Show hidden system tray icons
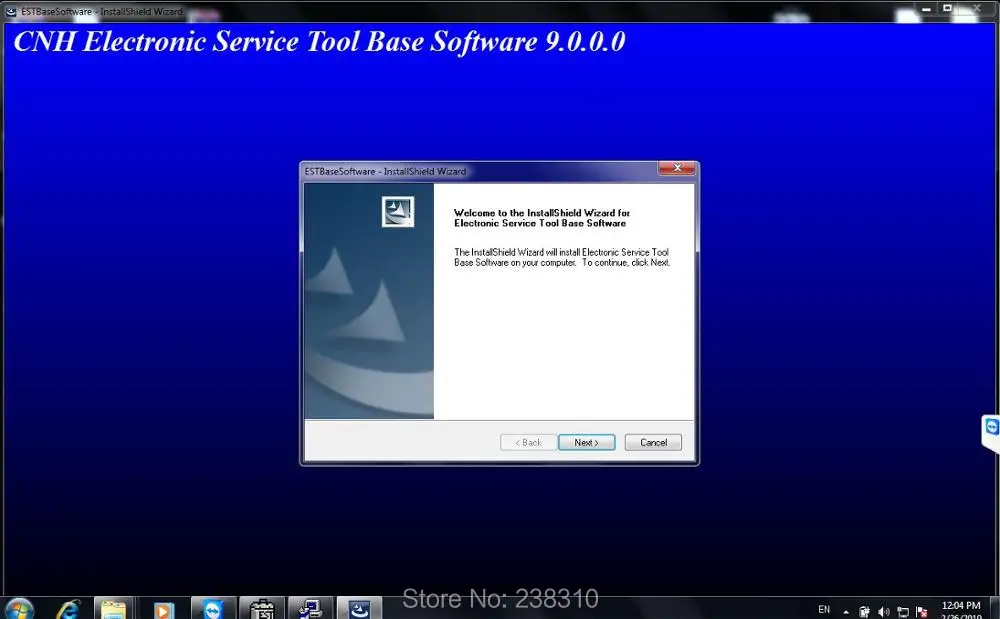The width and height of the screenshot is (1000, 619). click(846, 612)
